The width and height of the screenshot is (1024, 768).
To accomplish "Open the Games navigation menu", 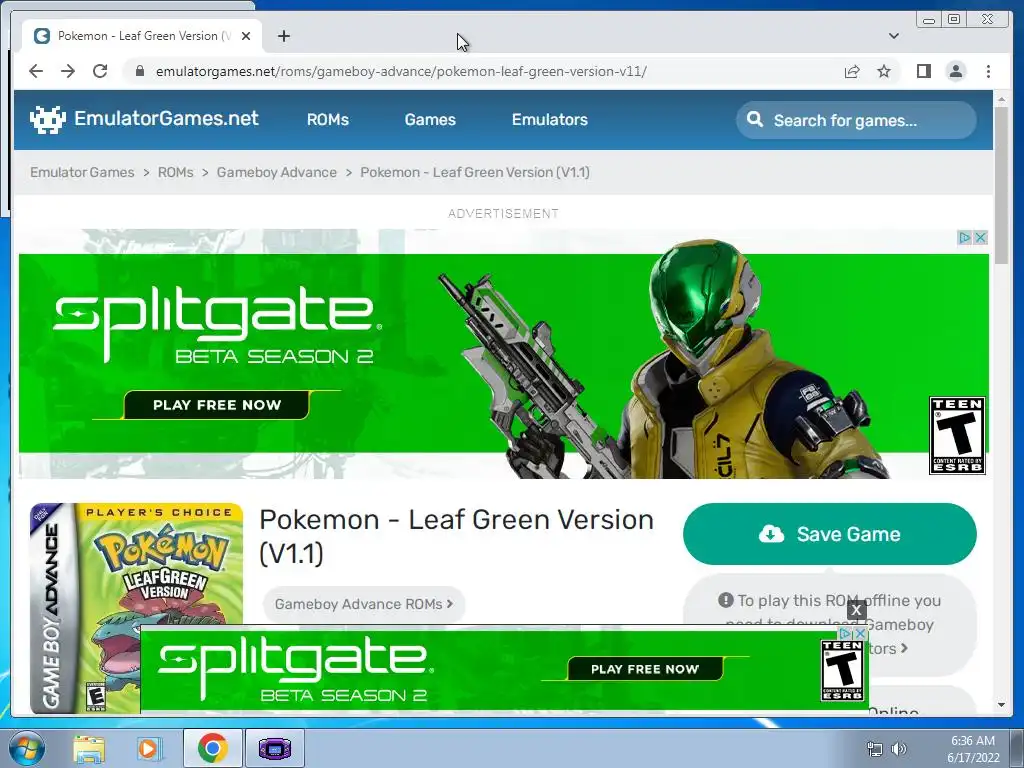I will tap(430, 120).
